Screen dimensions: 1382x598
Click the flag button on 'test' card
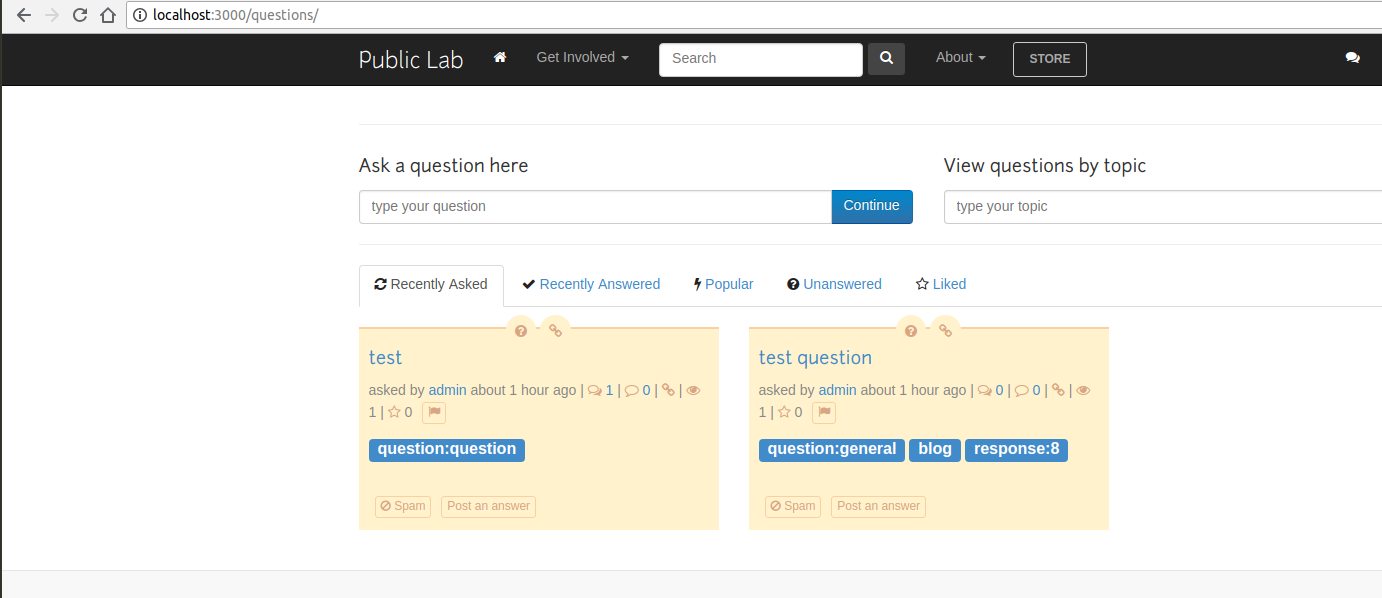434,412
